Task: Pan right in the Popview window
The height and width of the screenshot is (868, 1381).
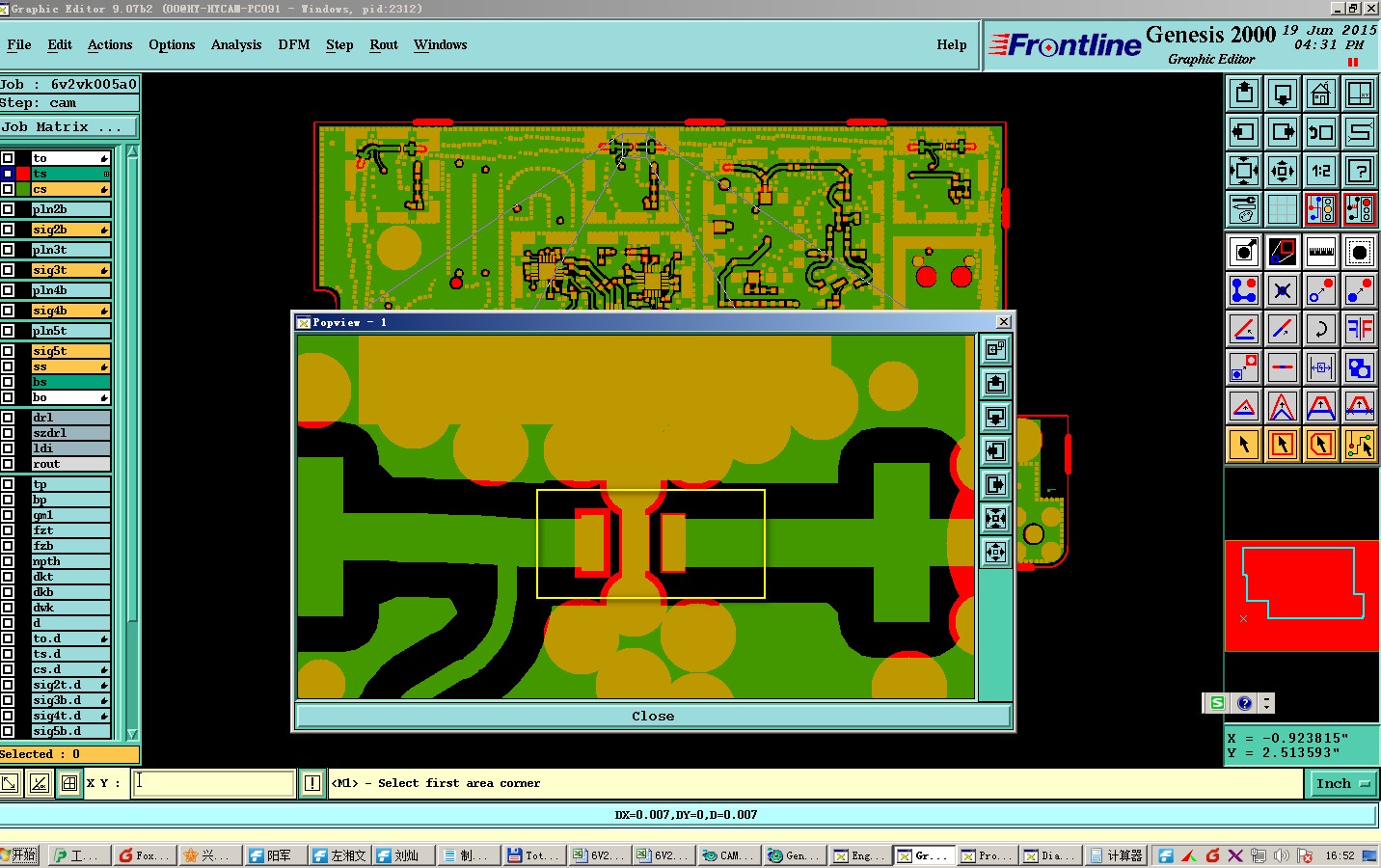Action: (995, 484)
